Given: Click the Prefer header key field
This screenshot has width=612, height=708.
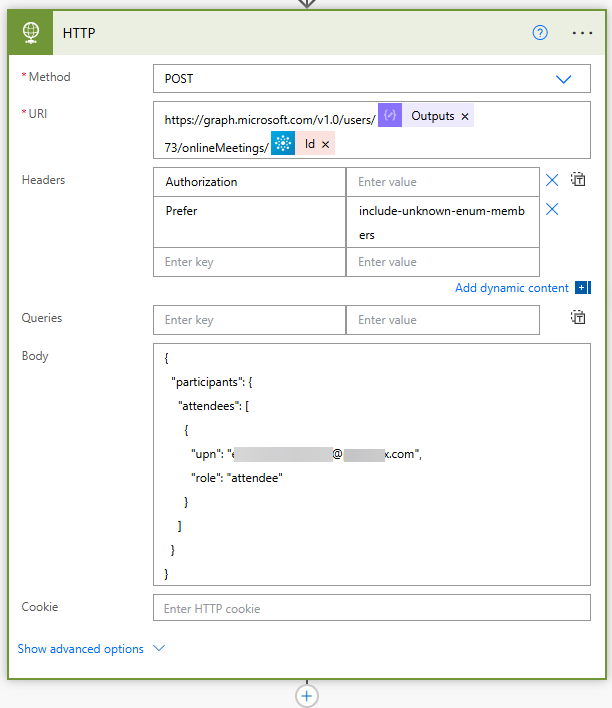Looking at the screenshot, I should [249, 222].
